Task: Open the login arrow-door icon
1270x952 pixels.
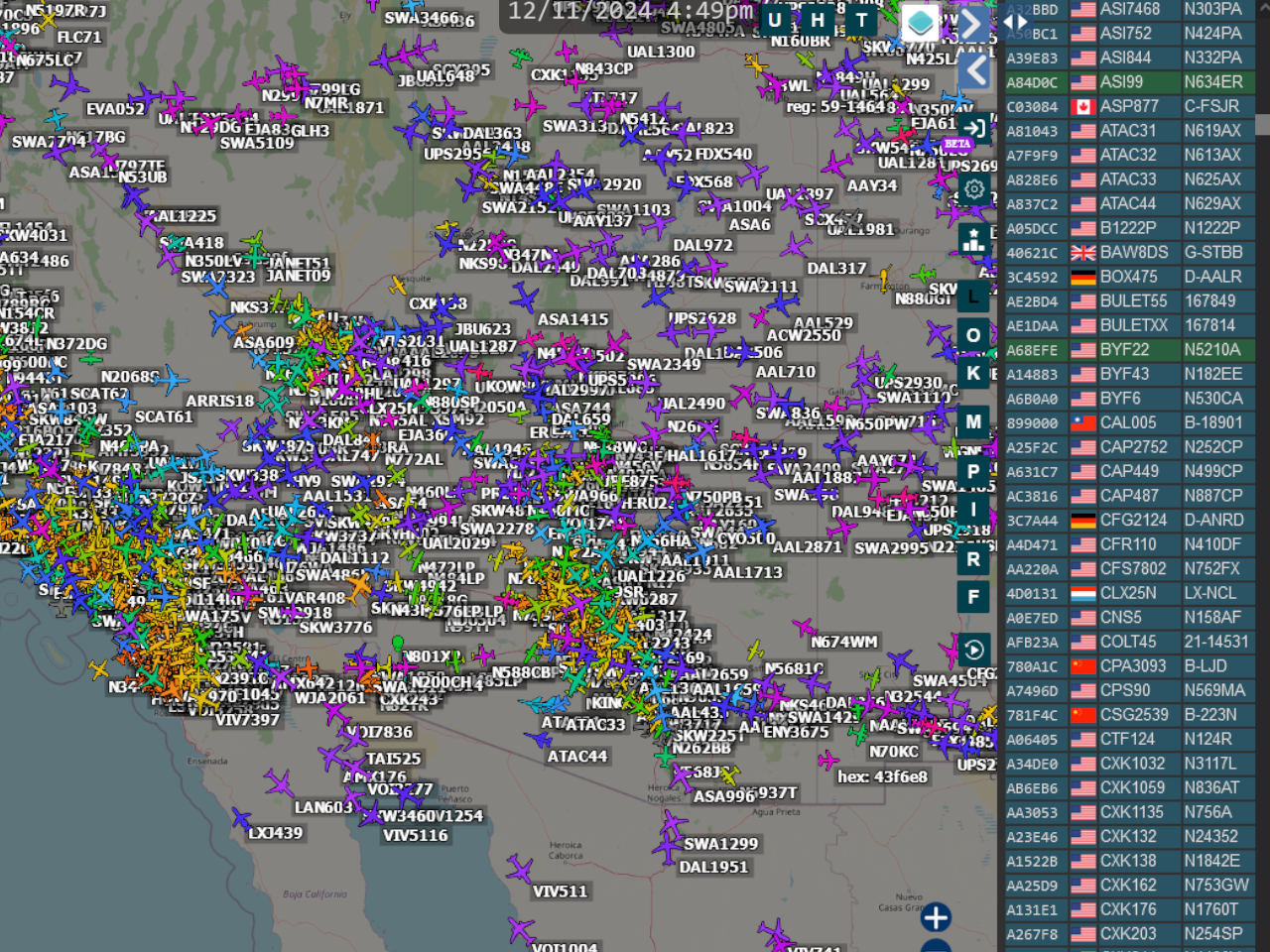Action: pyautogui.click(x=974, y=129)
